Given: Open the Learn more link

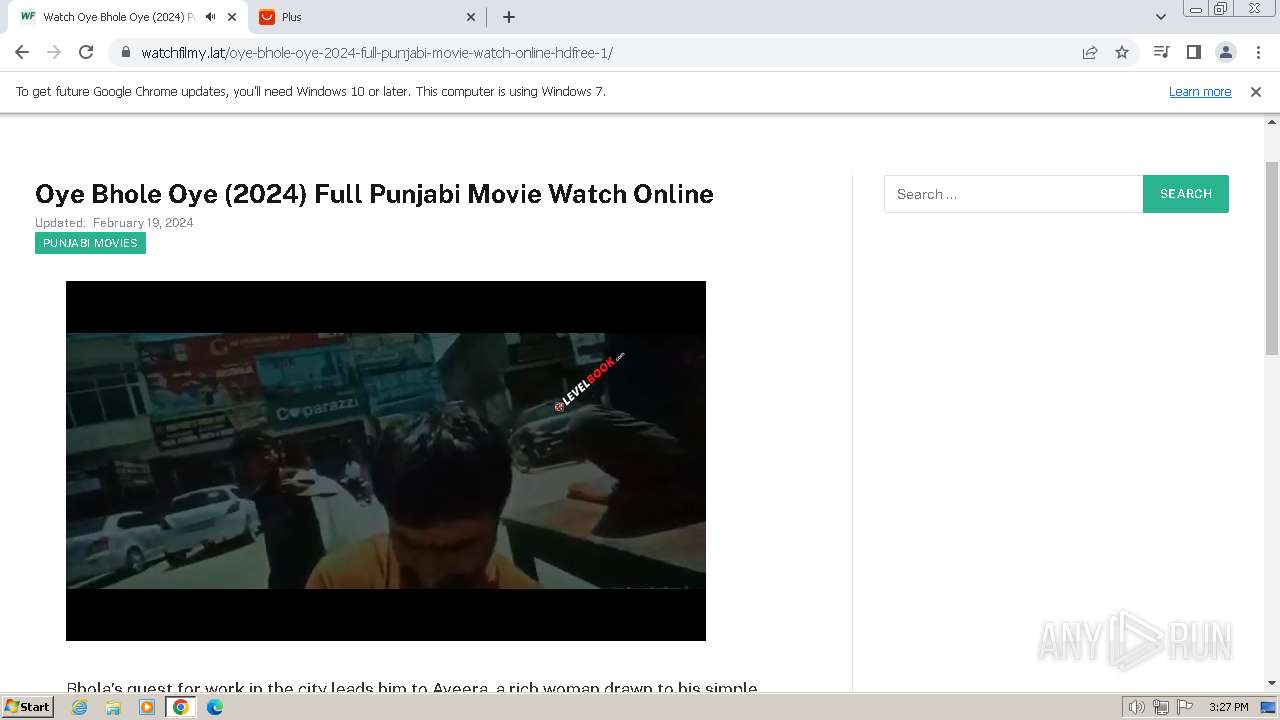Looking at the screenshot, I should pos(1200,91).
